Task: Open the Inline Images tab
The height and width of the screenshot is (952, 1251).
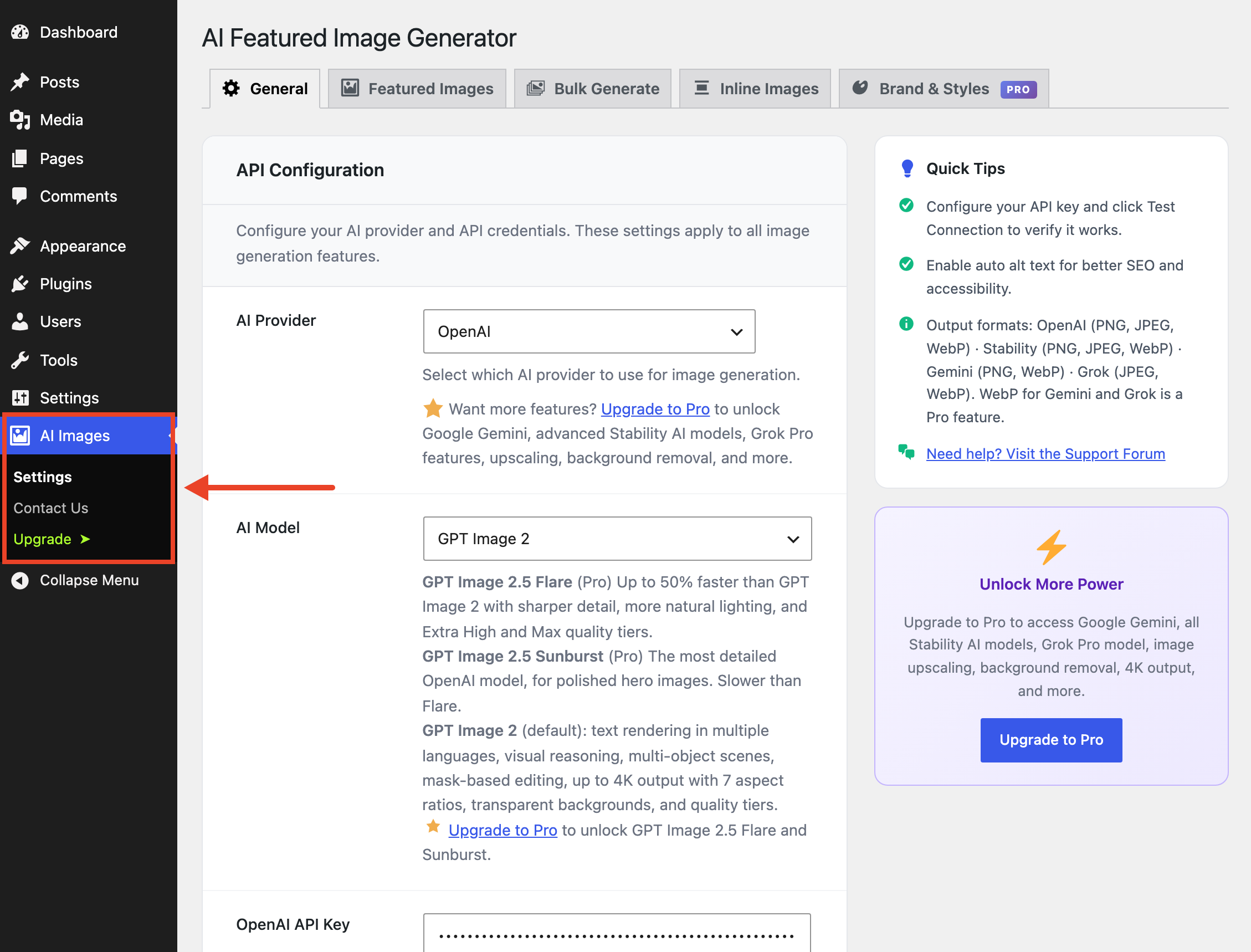Action: point(755,89)
